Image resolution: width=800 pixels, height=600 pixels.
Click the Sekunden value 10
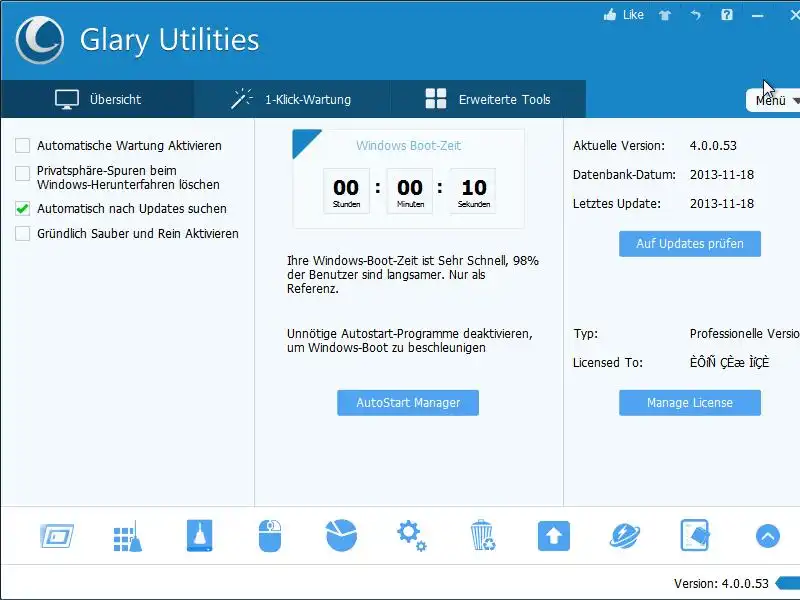click(x=474, y=188)
